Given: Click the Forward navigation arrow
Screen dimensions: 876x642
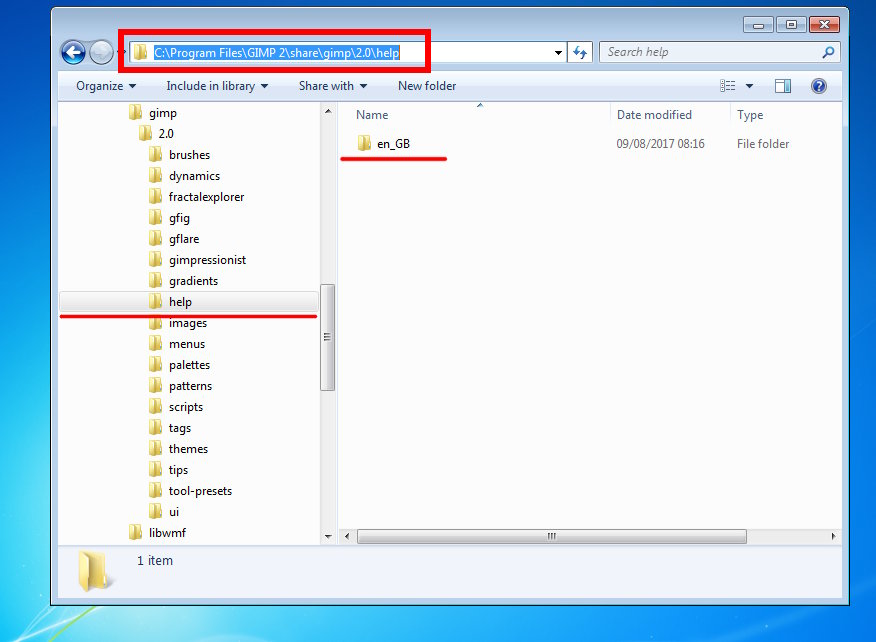Looking at the screenshot, I should [x=101, y=53].
